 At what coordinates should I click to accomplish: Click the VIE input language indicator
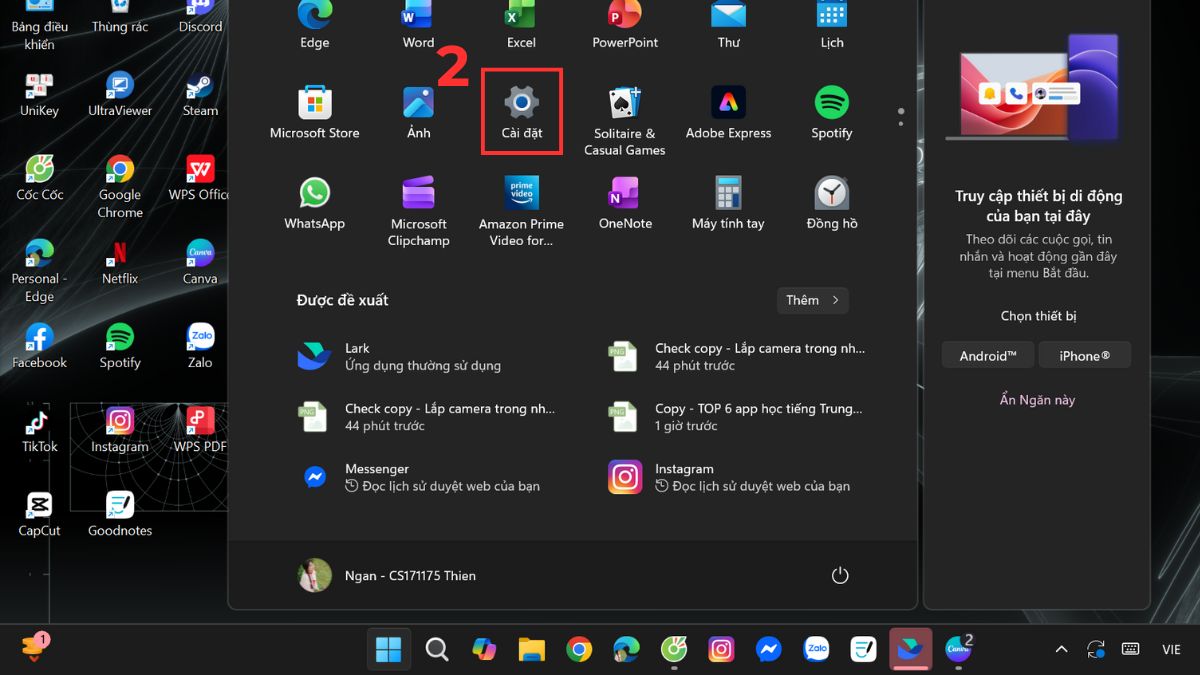click(1171, 649)
